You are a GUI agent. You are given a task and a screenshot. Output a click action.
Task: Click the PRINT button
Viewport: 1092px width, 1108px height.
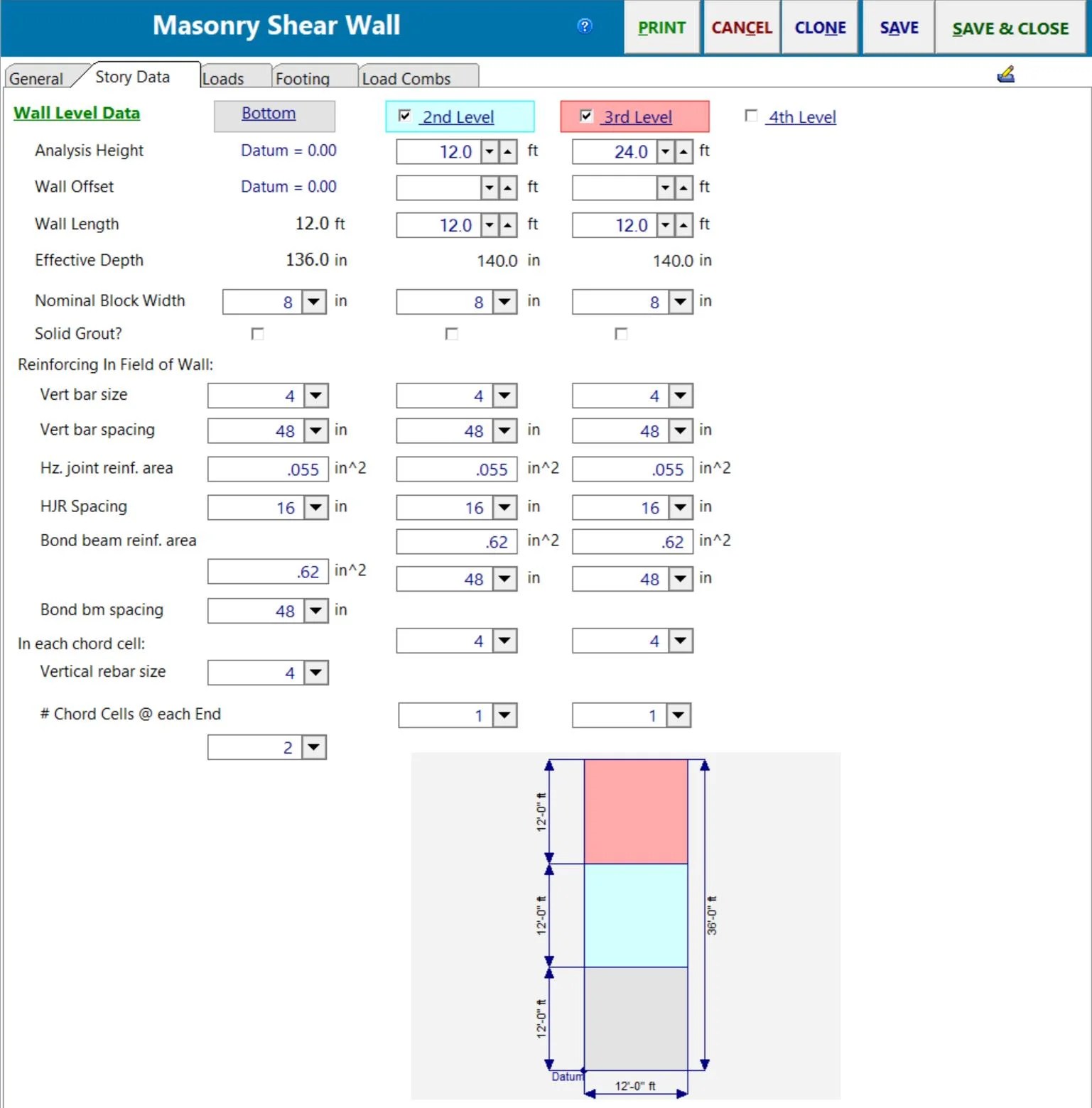[x=661, y=27]
